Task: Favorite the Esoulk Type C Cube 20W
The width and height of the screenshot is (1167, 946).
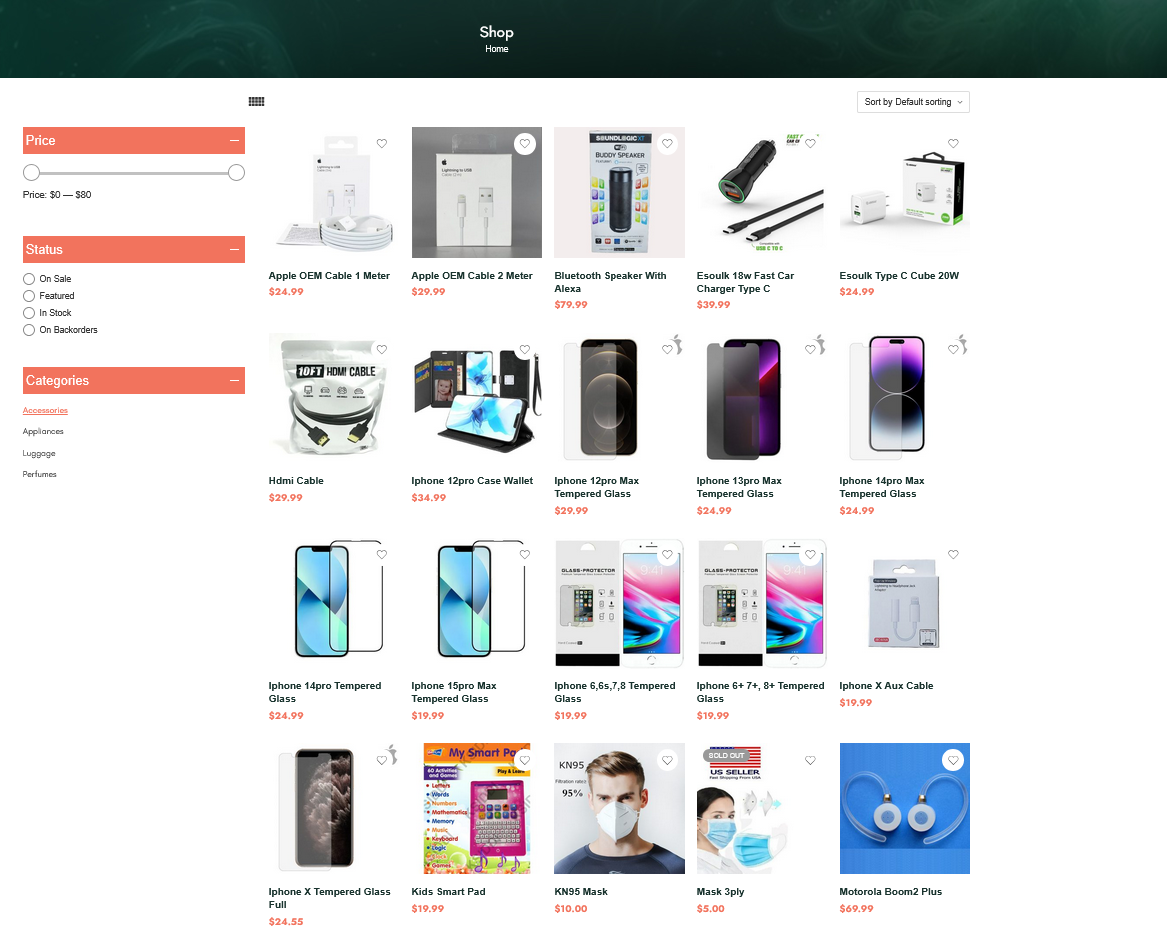Action: [x=953, y=144]
